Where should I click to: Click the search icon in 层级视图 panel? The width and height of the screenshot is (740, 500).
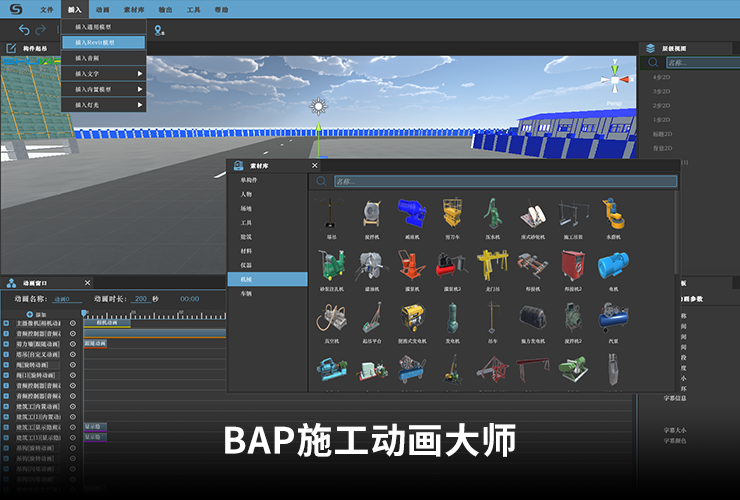[653, 62]
